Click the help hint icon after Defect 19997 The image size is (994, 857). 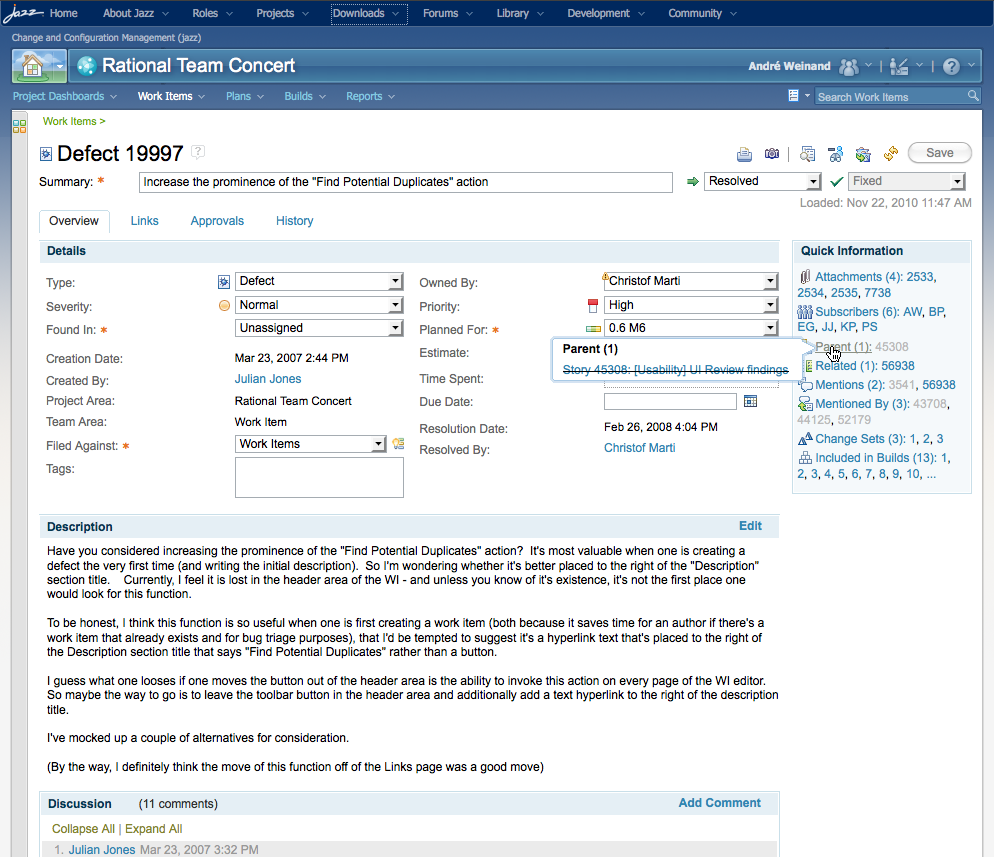[x=198, y=151]
